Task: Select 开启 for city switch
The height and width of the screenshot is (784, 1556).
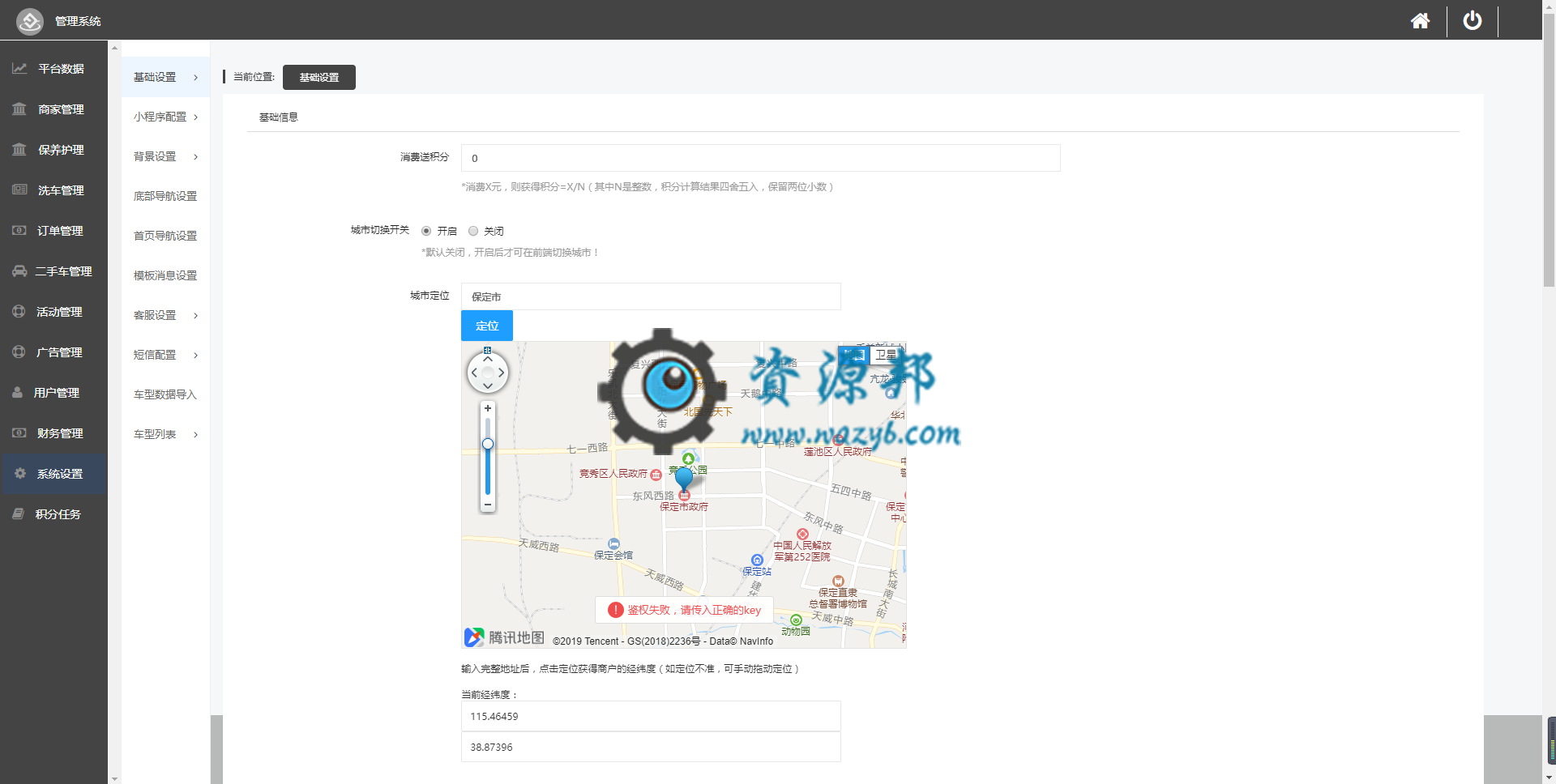Action: (x=426, y=231)
